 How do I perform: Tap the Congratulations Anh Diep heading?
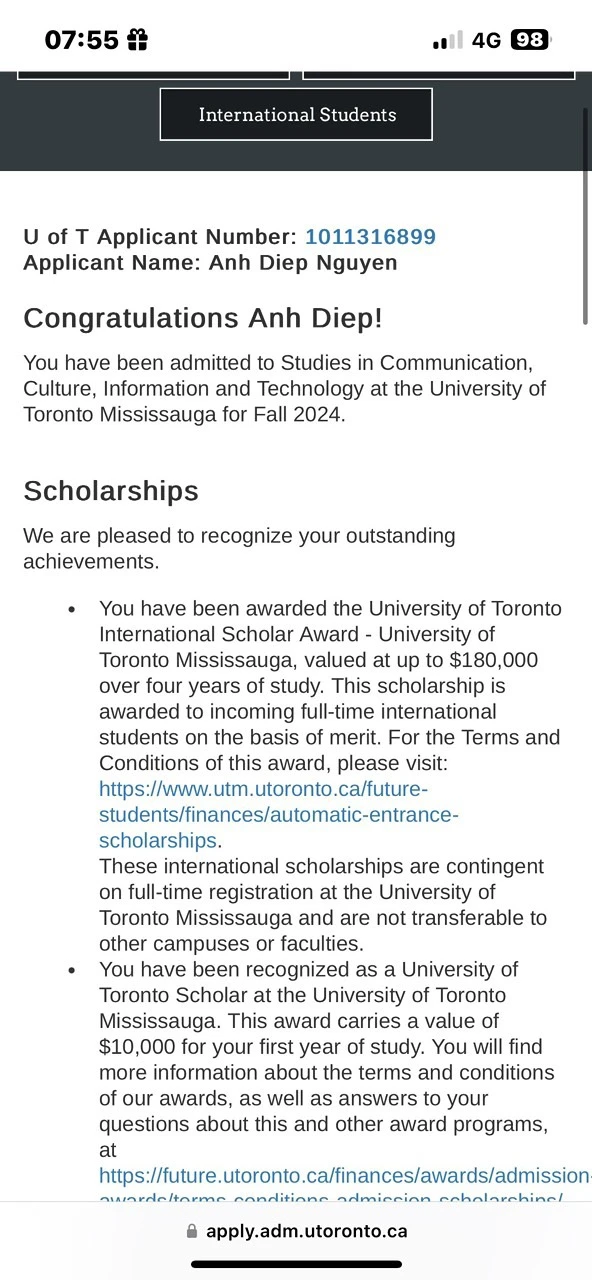click(x=203, y=318)
